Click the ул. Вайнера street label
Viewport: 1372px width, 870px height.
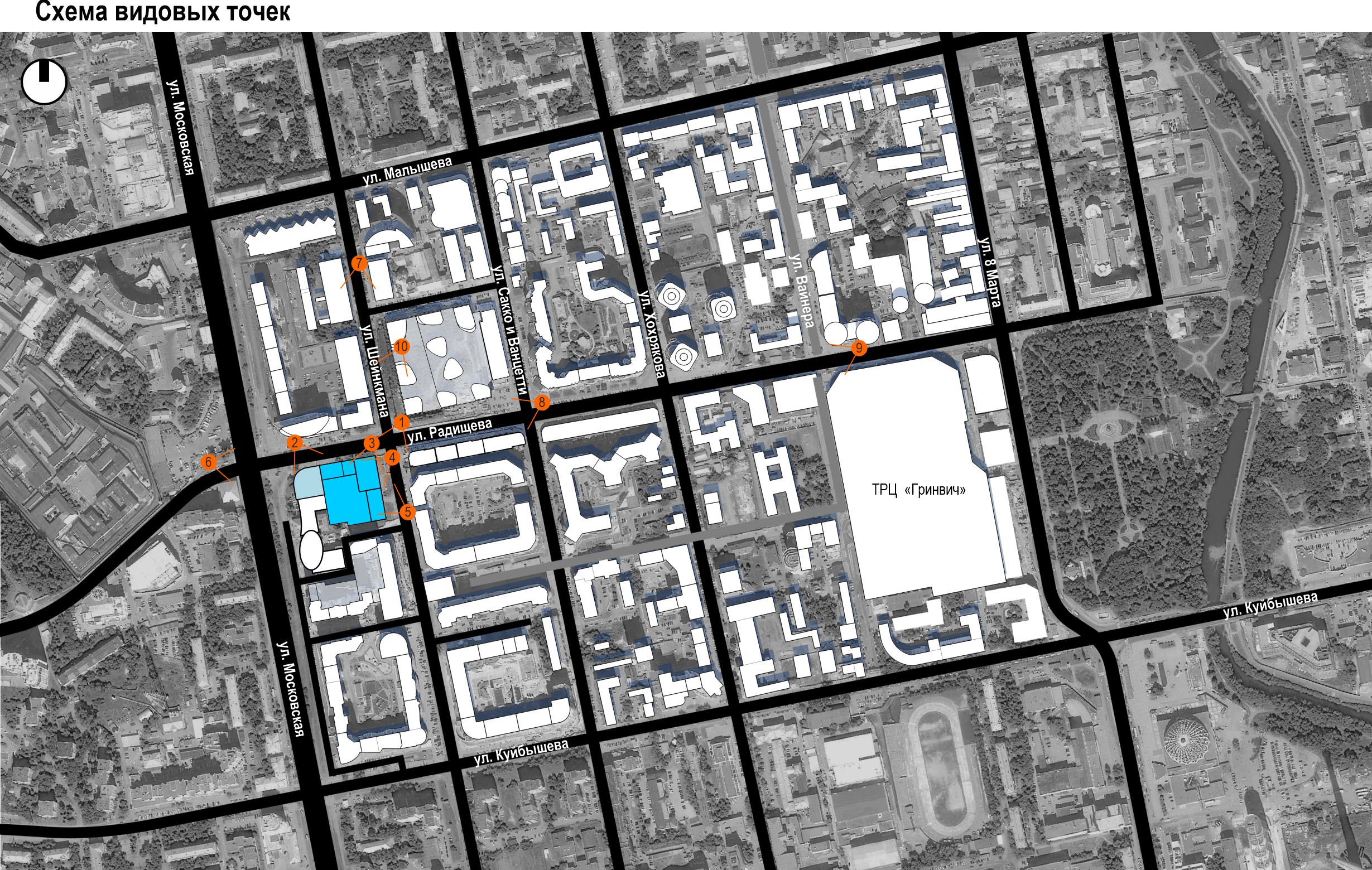[x=801, y=291]
